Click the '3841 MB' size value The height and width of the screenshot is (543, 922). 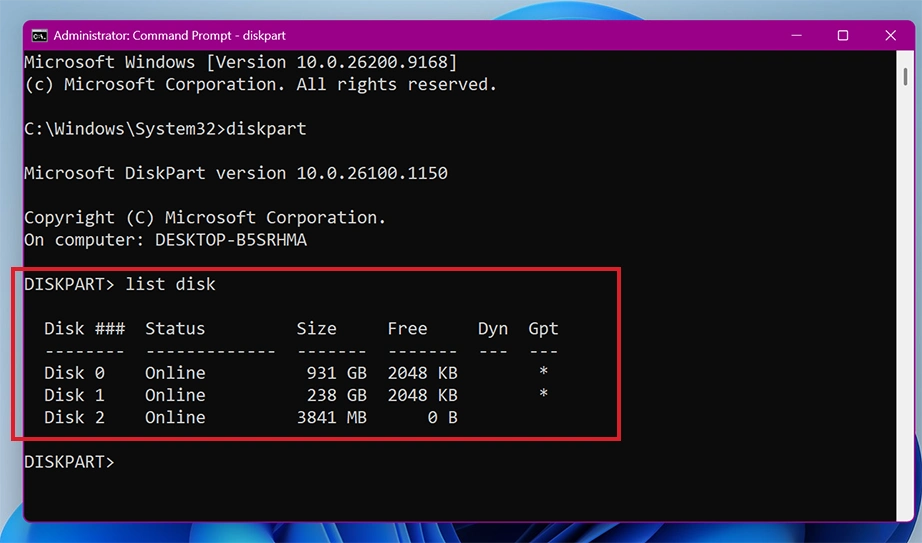pos(332,418)
